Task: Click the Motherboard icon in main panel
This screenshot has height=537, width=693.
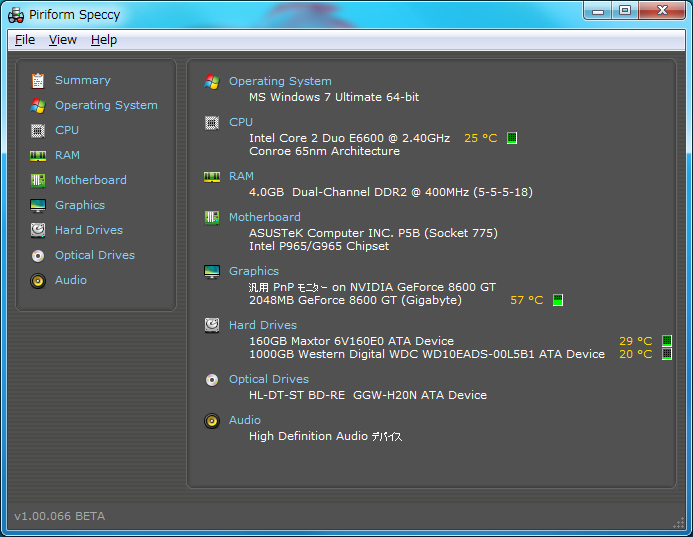Action: (212, 217)
